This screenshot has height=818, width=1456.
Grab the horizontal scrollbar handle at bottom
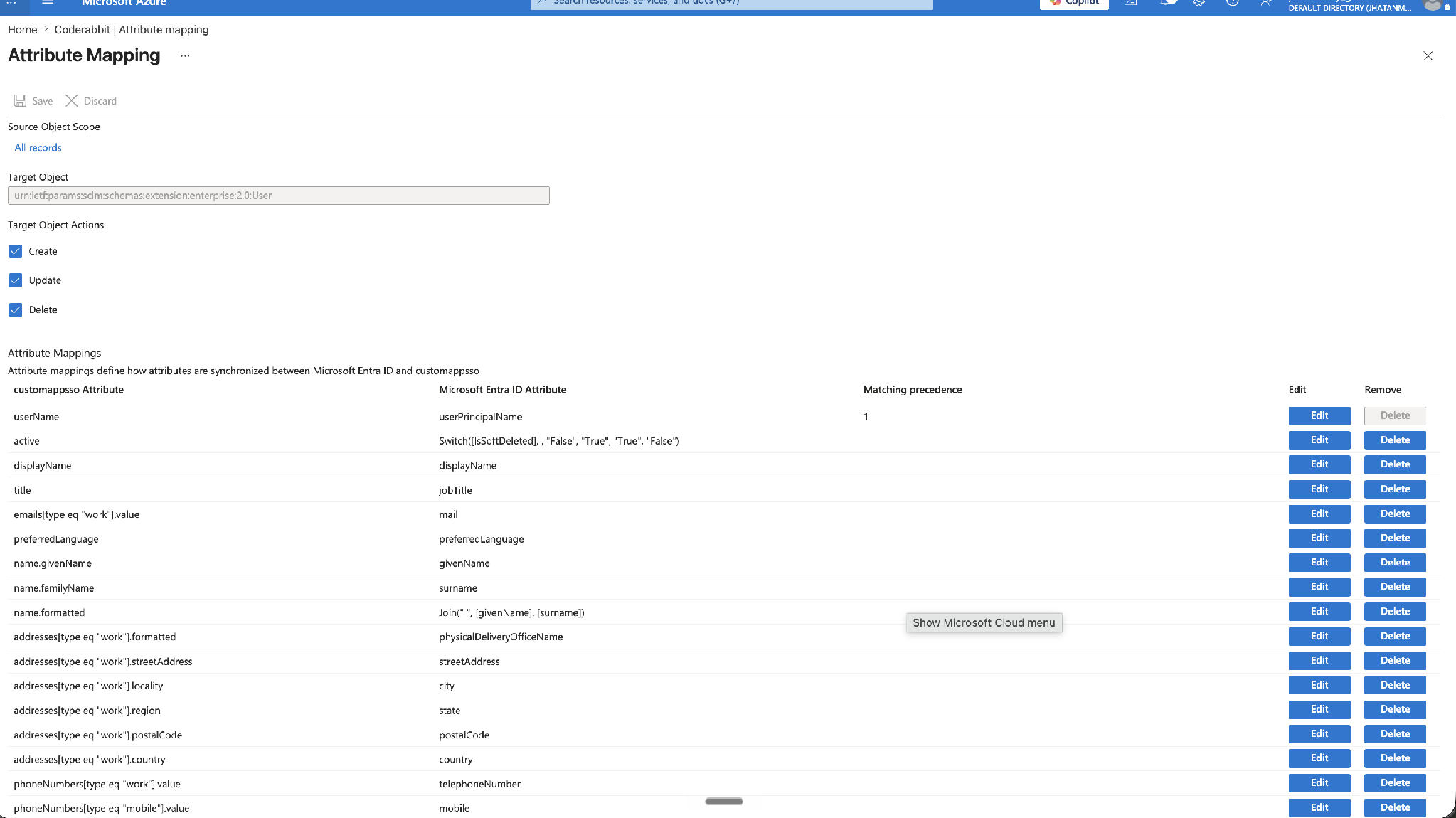[724, 802]
